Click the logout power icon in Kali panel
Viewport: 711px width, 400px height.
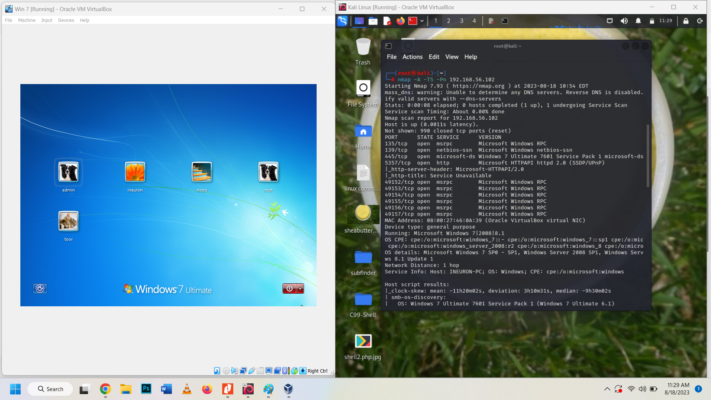[x=700, y=21]
